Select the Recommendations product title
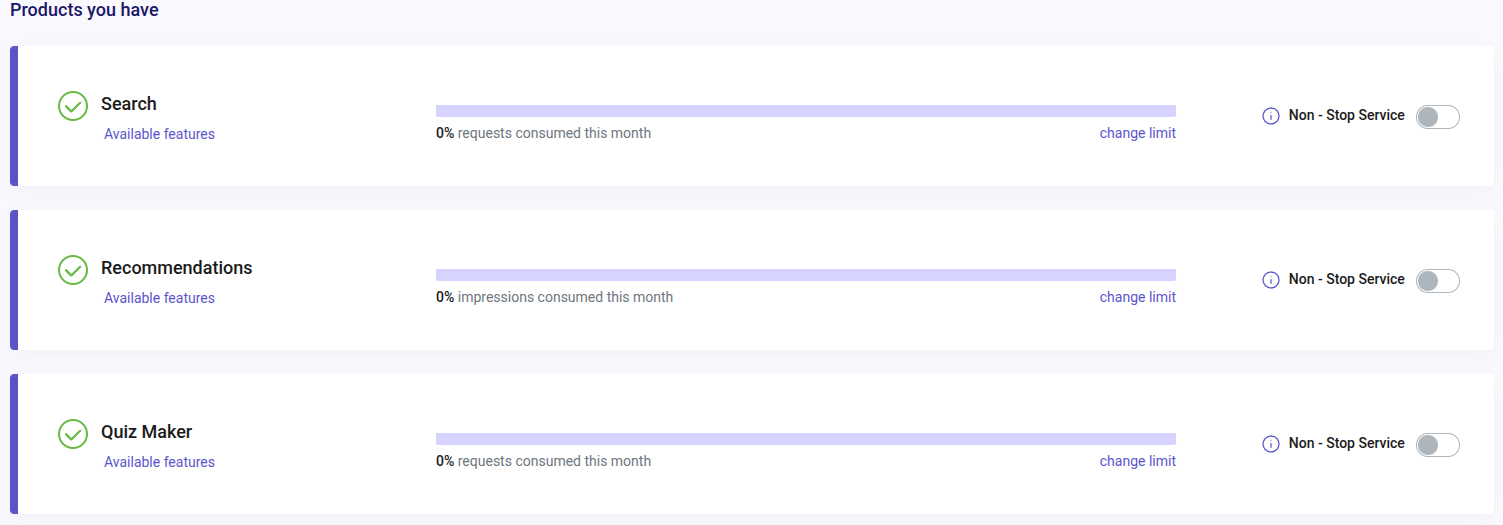 click(x=177, y=268)
